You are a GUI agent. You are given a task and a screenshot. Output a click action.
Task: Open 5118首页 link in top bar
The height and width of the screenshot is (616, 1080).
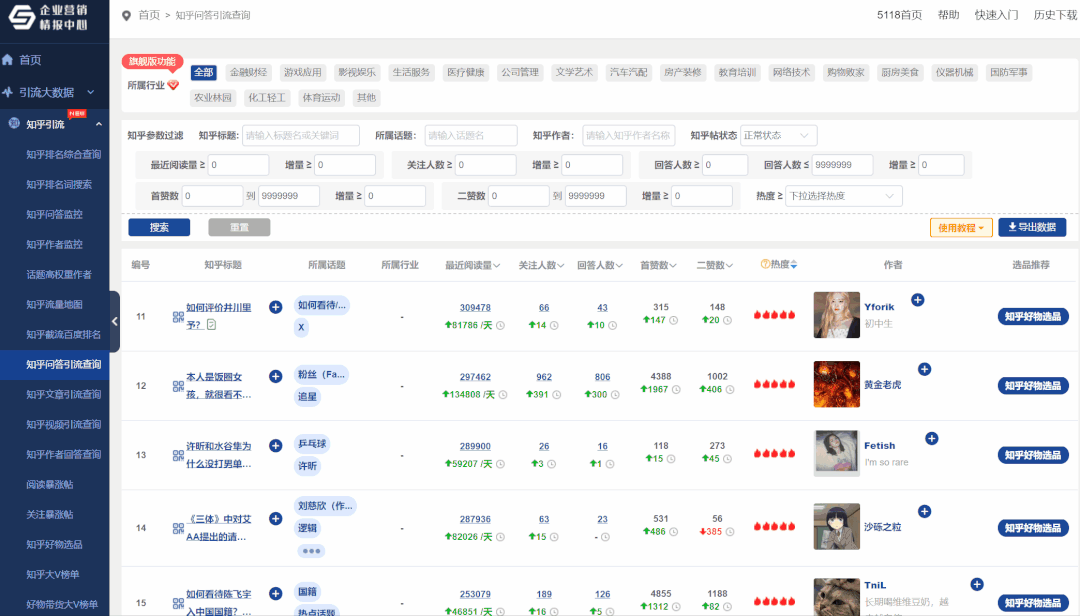coord(899,15)
